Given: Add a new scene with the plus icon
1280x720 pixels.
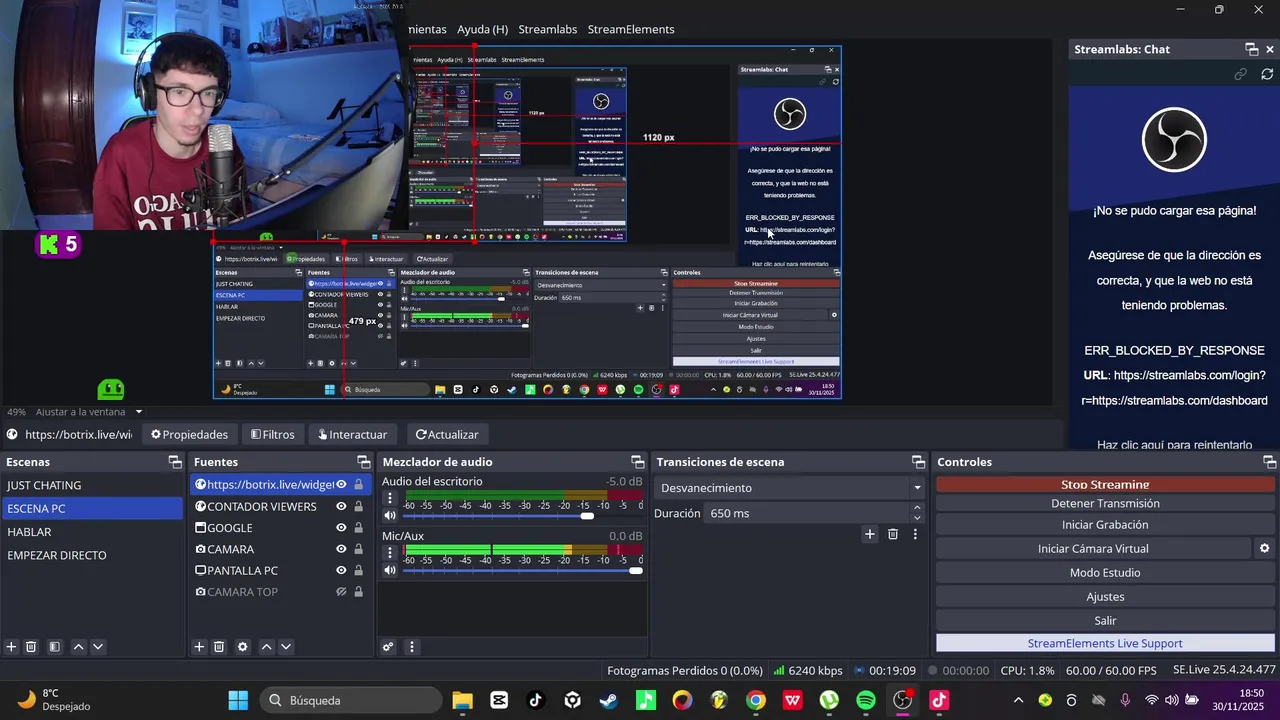Looking at the screenshot, I should click(11, 647).
